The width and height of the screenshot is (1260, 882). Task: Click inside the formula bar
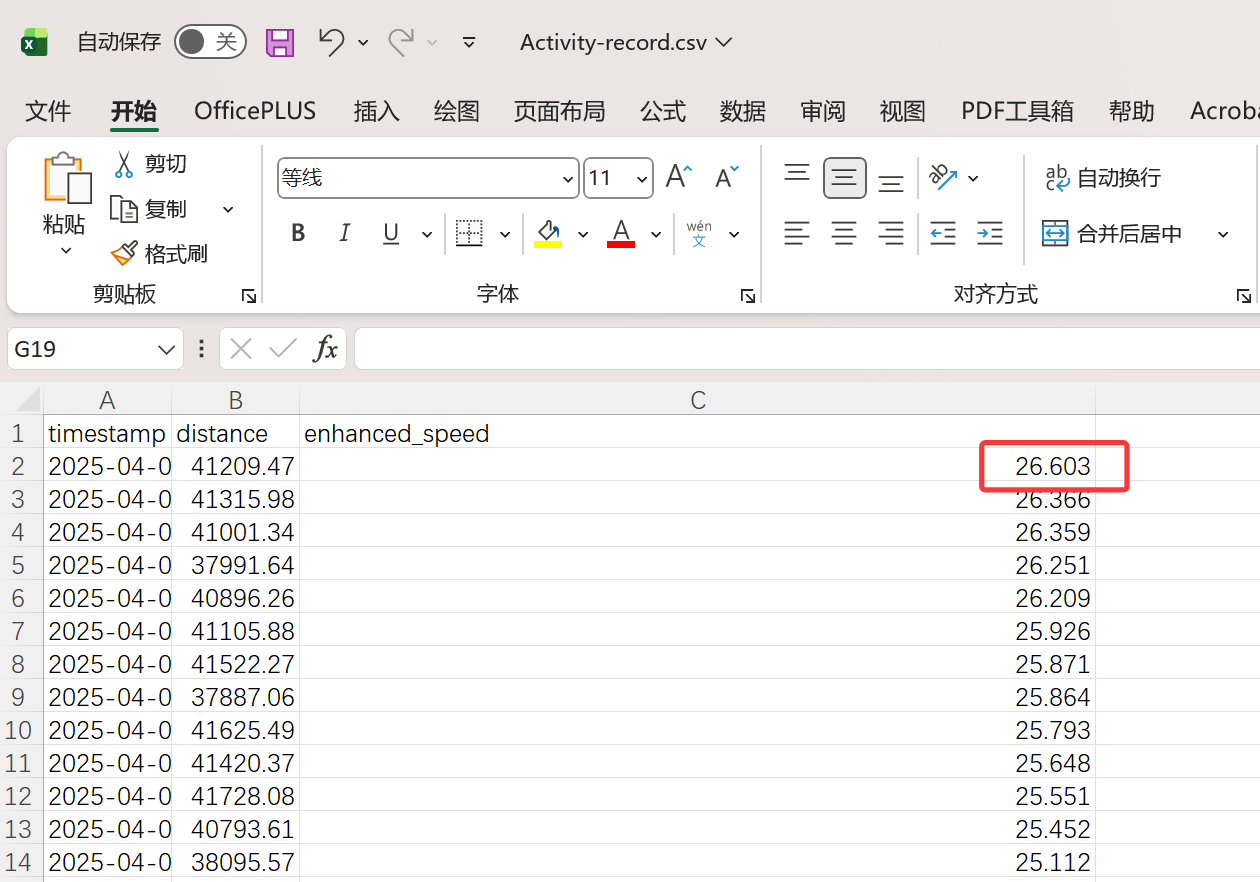pyautogui.click(x=806, y=349)
